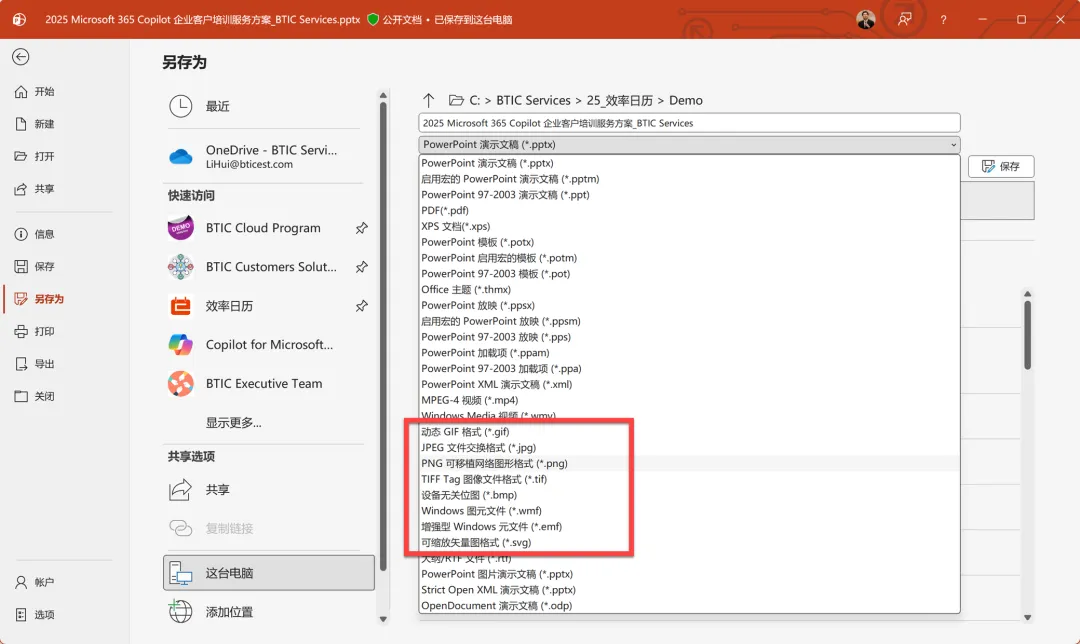Open the 打印 page

(x=36, y=331)
